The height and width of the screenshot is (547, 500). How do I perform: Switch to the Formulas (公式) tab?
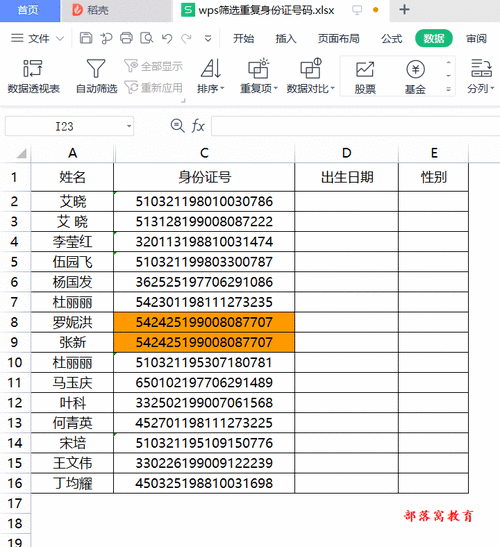391,38
